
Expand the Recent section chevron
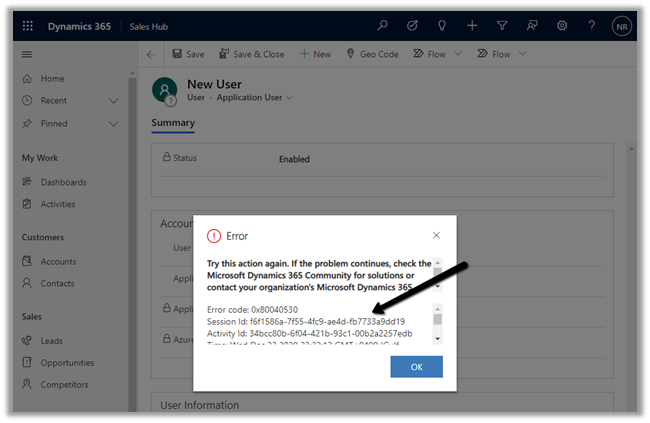coord(113,101)
